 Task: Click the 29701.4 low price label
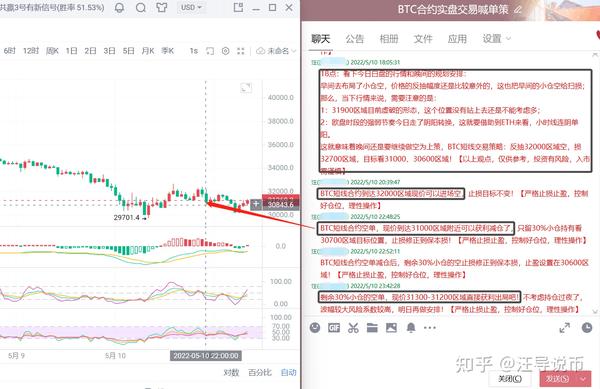tap(126, 217)
